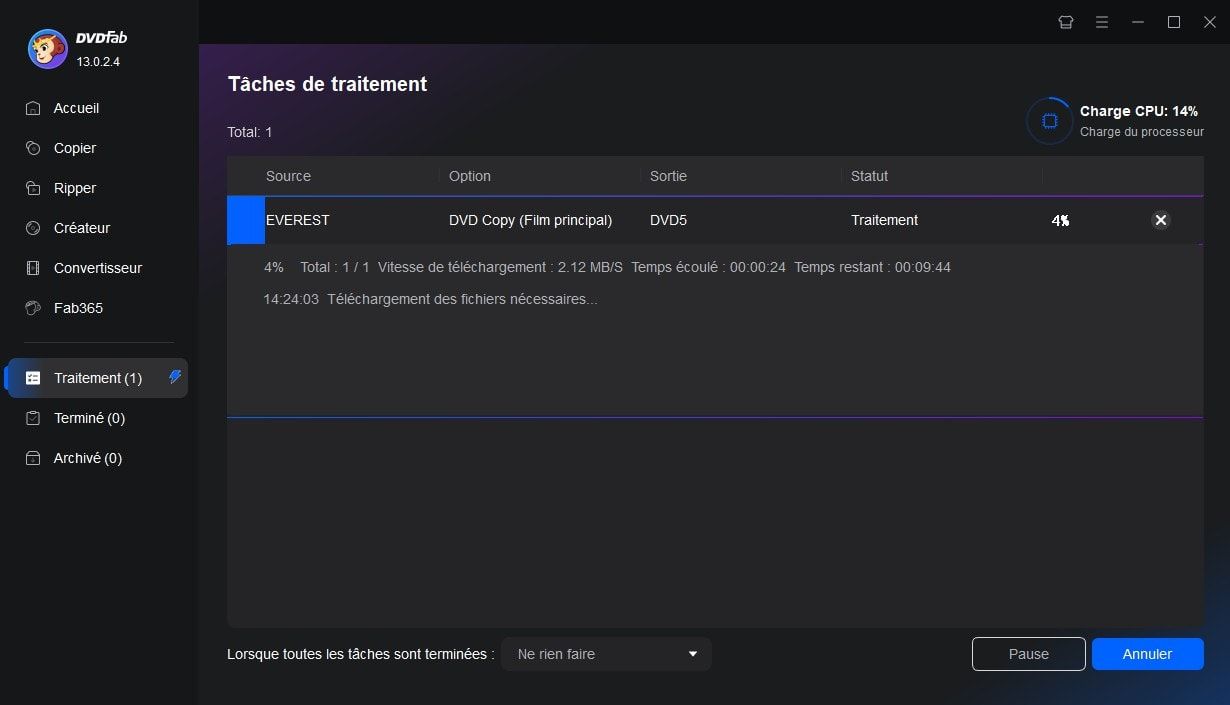This screenshot has height=705, width=1230.
Task: Click the Créateur icon in the sidebar
Action: pos(33,228)
